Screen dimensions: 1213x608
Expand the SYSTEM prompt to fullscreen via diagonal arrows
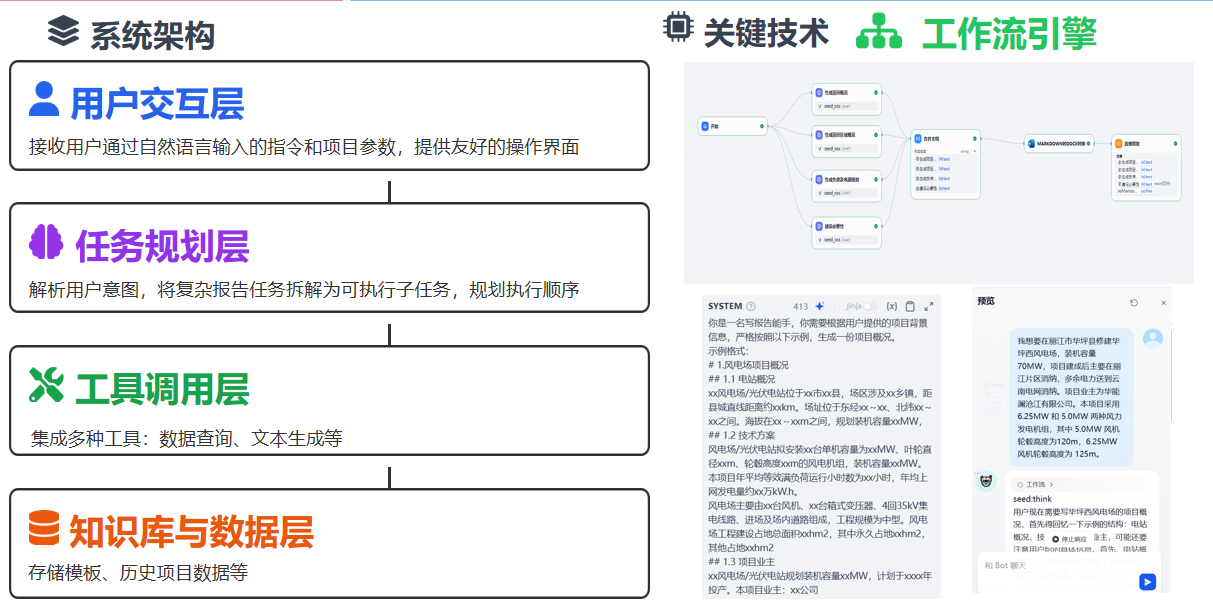click(929, 307)
